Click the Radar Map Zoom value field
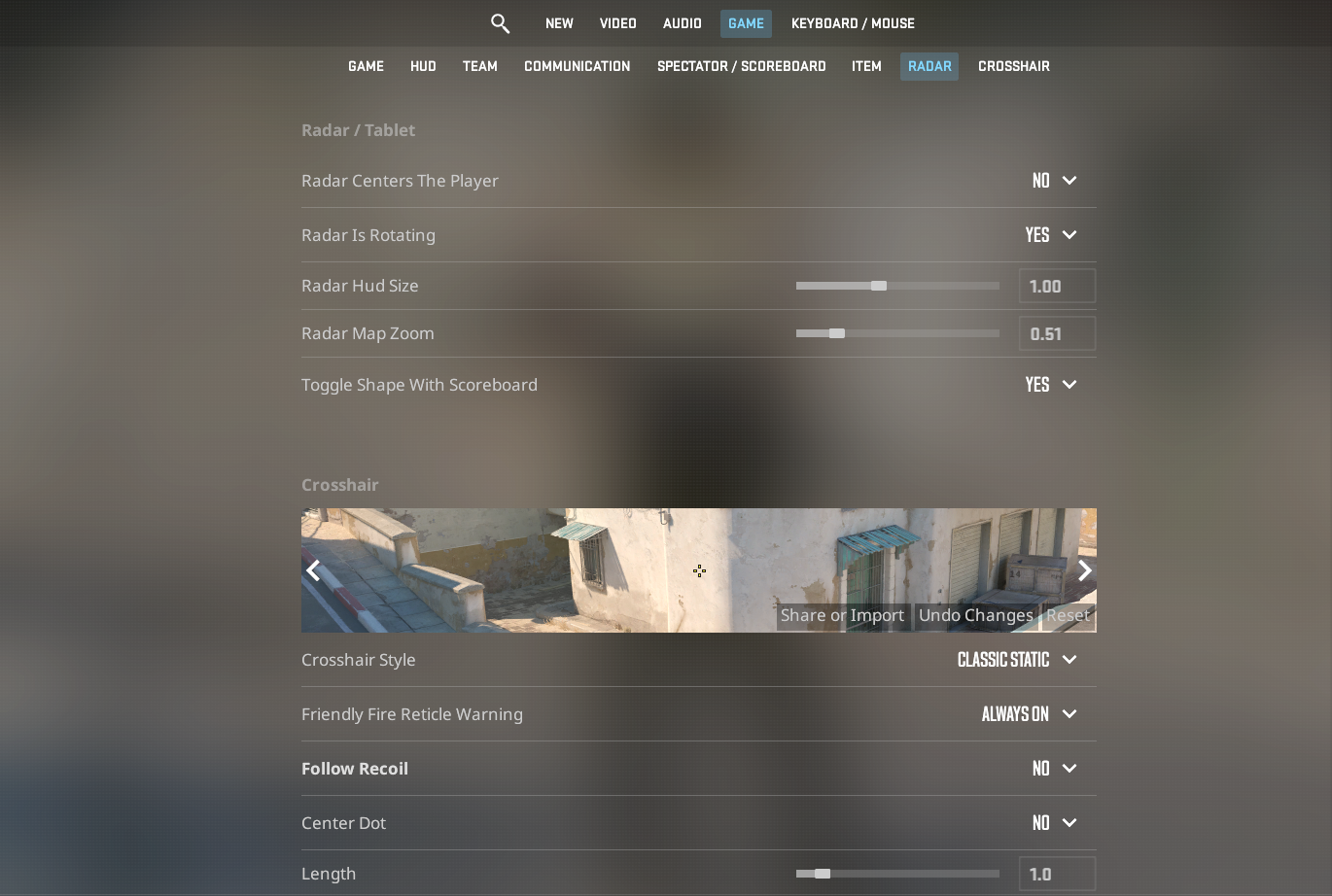 click(x=1057, y=333)
